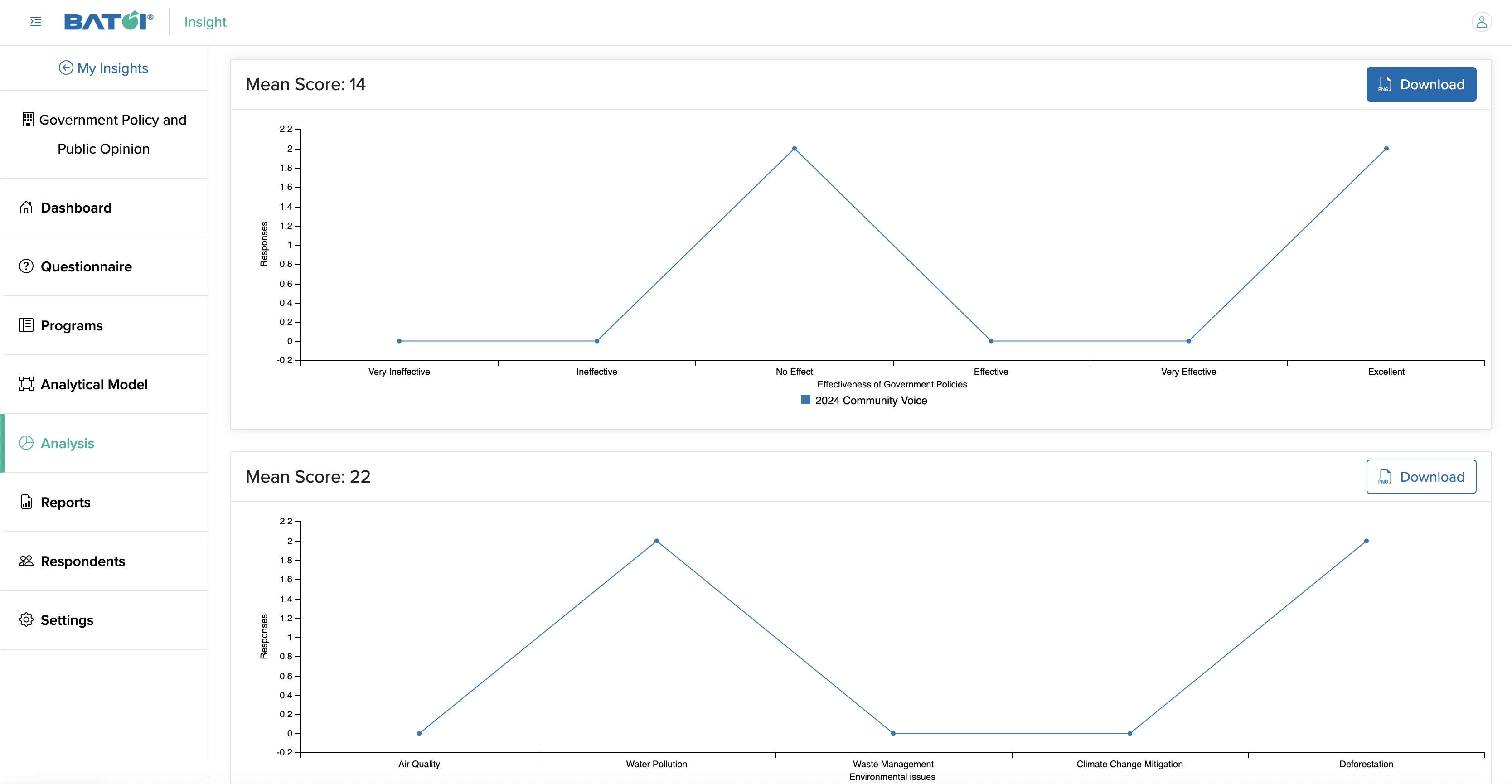Image resolution: width=1512 pixels, height=784 pixels.
Task: Click the Effective data point
Action: click(x=991, y=341)
